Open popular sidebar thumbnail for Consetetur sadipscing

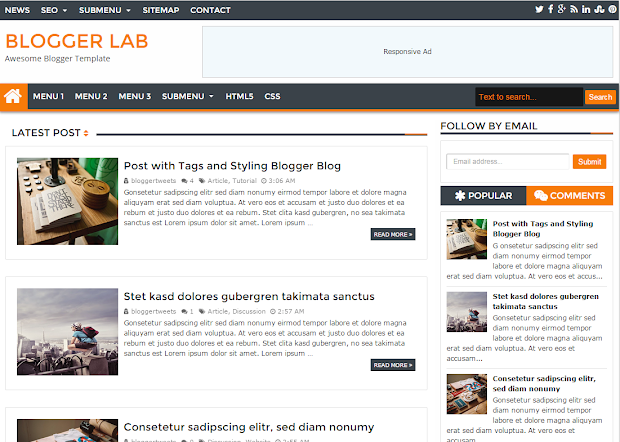pyautogui.click(x=467, y=394)
